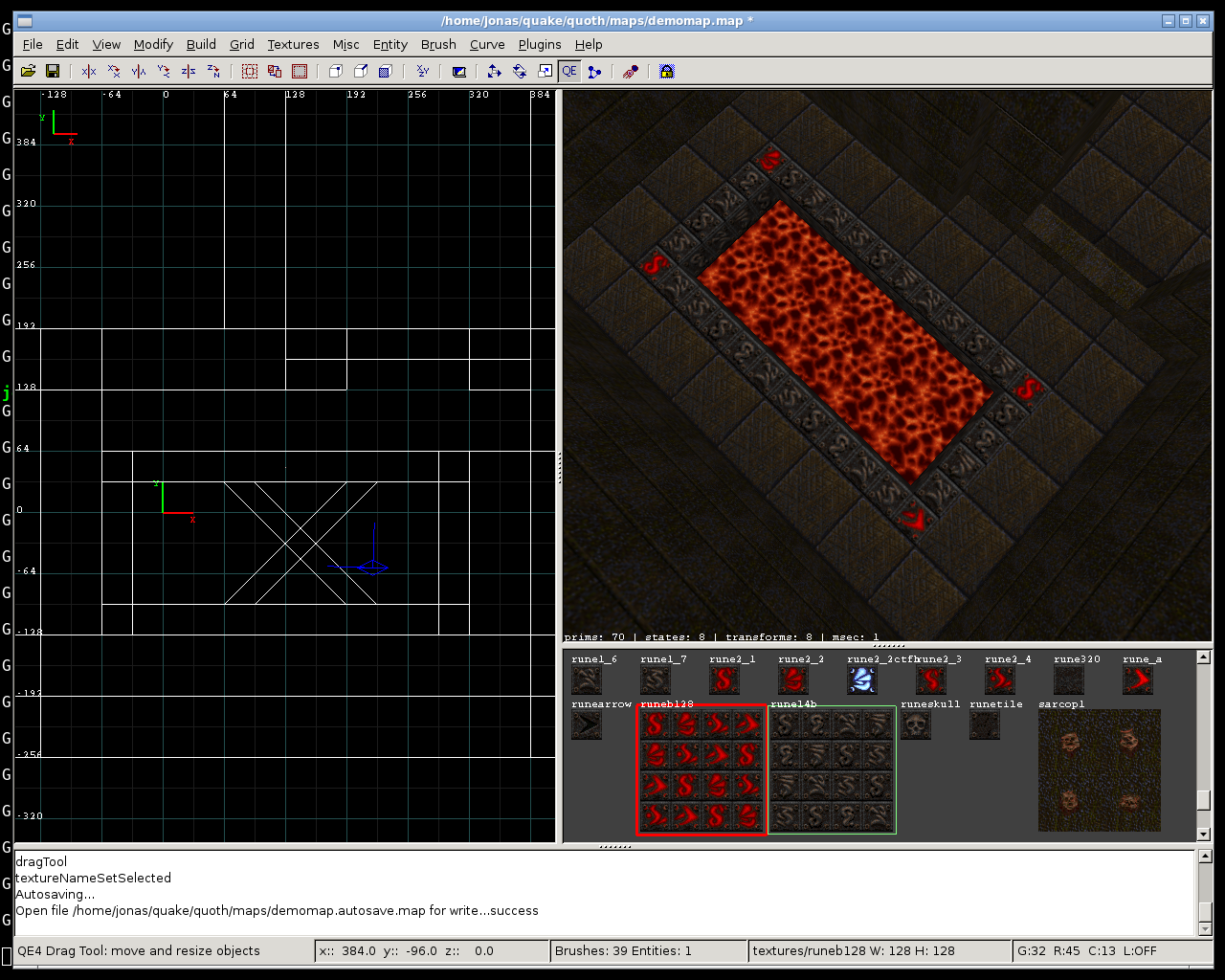Pick the rune2_1 red rune texture
Image resolution: width=1225 pixels, height=980 pixels.
[x=724, y=680]
